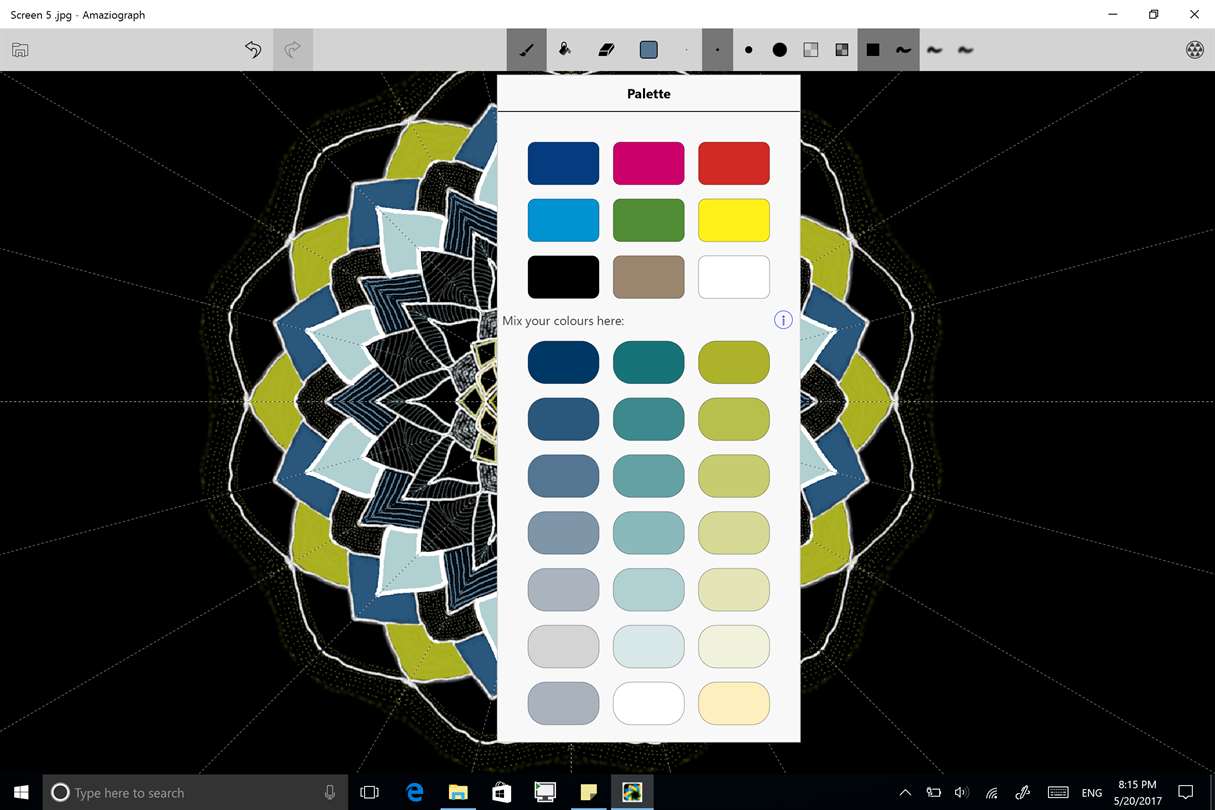Select the eraser tool
This screenshot has height=810, width=1215.
606,50
